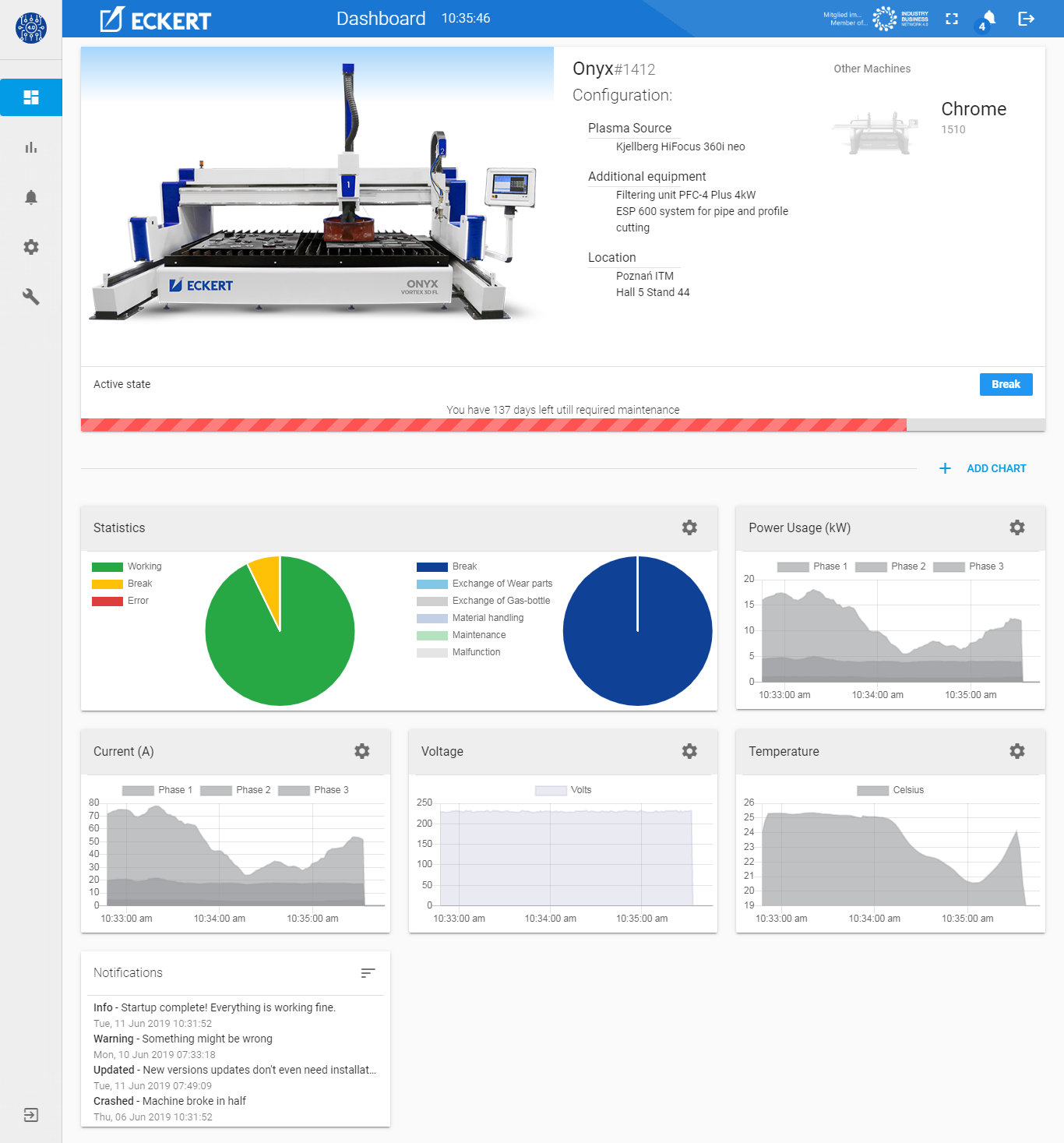Click the fullscreen icon in header
1064x1143 pixels.
(x=952, y=19)
